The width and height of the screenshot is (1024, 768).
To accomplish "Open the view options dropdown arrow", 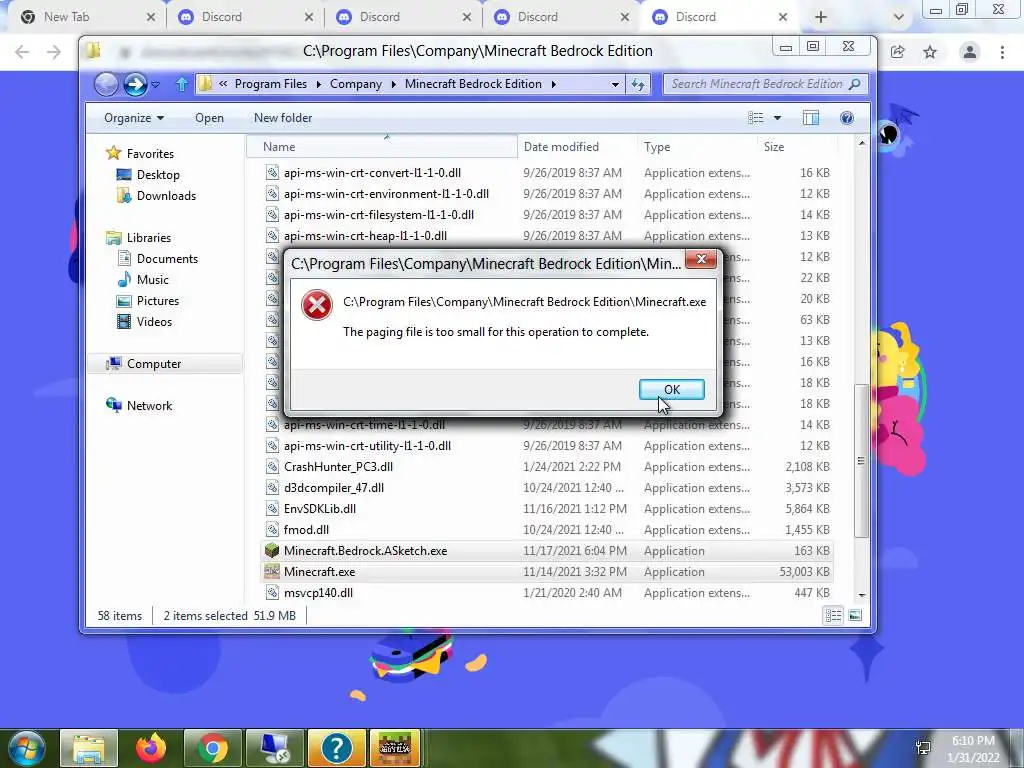I will point(777,118).
